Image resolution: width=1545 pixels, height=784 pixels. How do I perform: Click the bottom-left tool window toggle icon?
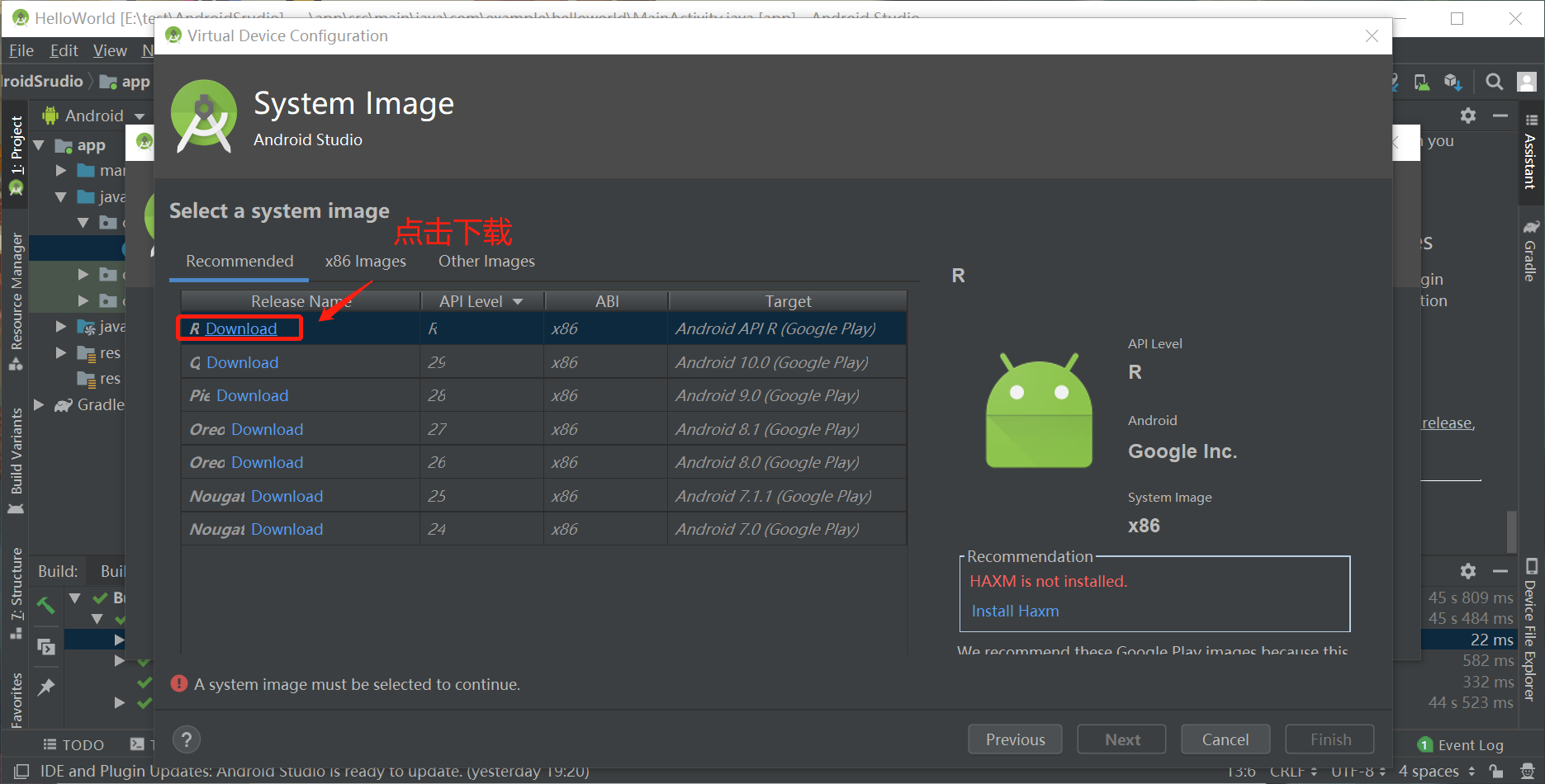coord(21,772)
